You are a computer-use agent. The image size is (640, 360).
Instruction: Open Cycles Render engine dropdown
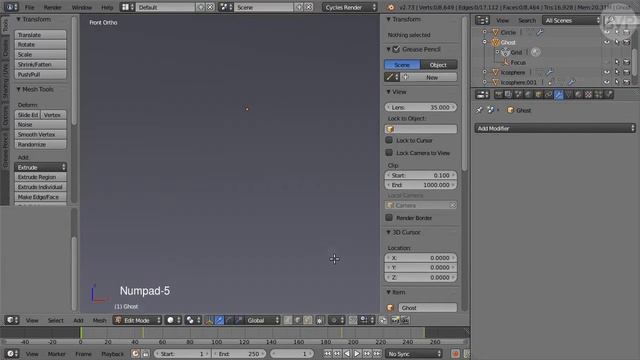(x=350, y=7)
